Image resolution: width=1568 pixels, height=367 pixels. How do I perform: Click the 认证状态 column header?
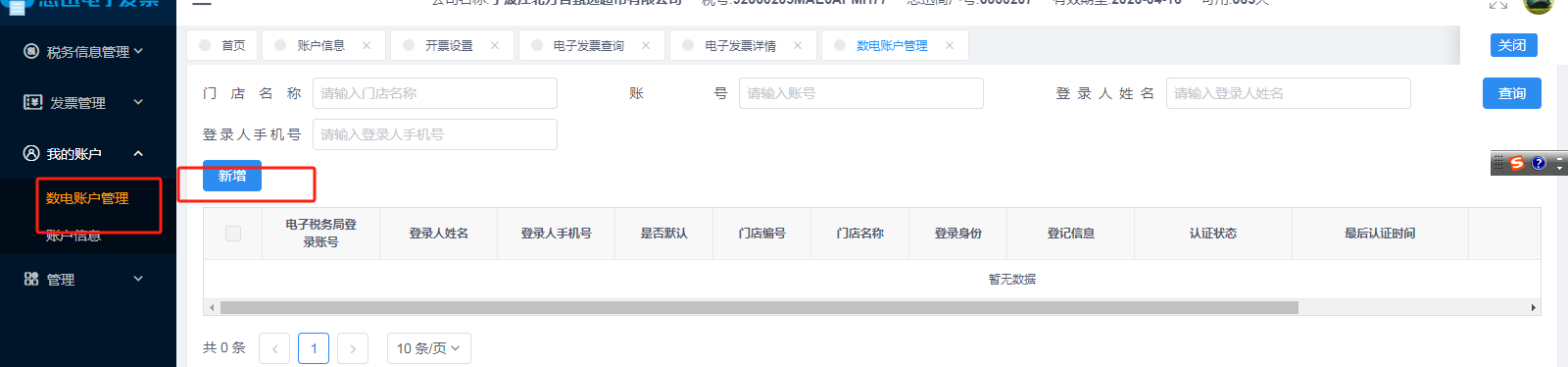click(x=1213, y=234)
